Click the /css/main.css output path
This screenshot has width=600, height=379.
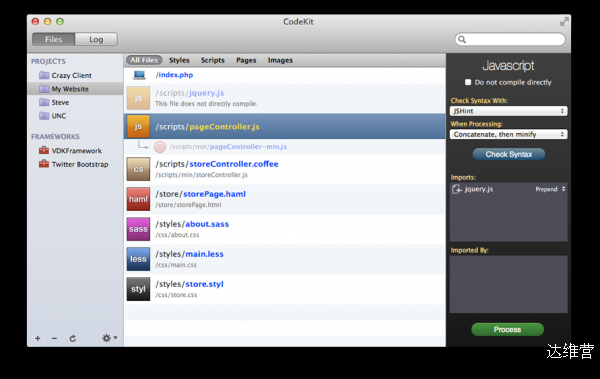pos(176,265)
